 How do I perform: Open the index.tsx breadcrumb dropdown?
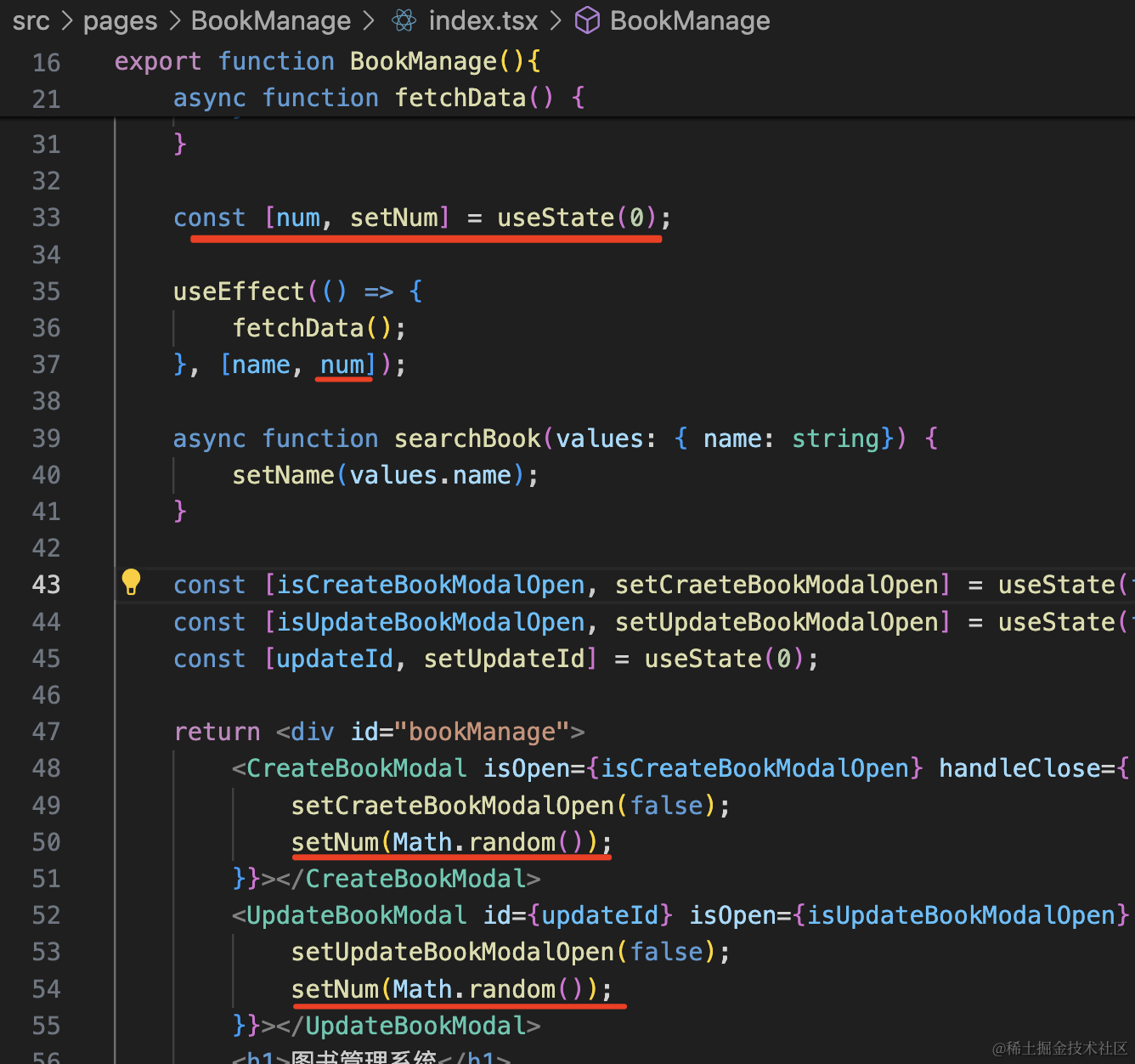pyautogui.click(x=483, y=20)
